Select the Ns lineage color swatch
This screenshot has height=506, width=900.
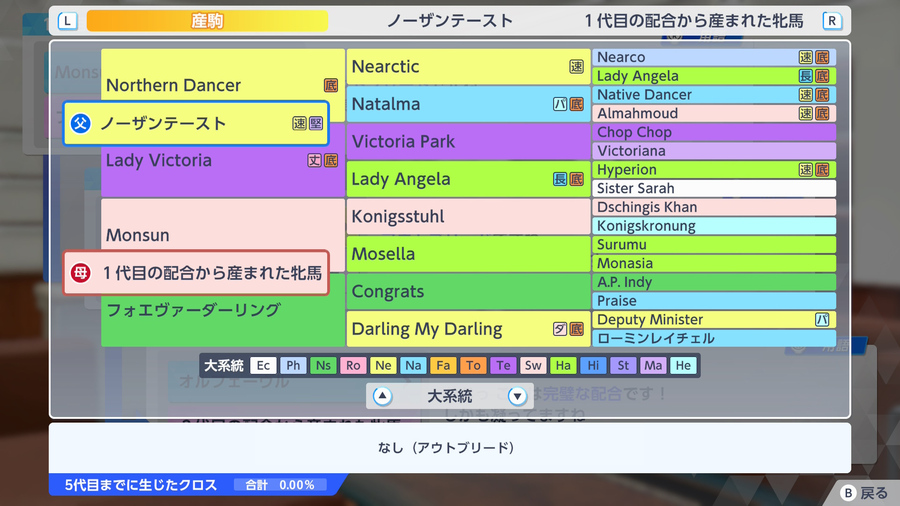(x=323, y=365)
